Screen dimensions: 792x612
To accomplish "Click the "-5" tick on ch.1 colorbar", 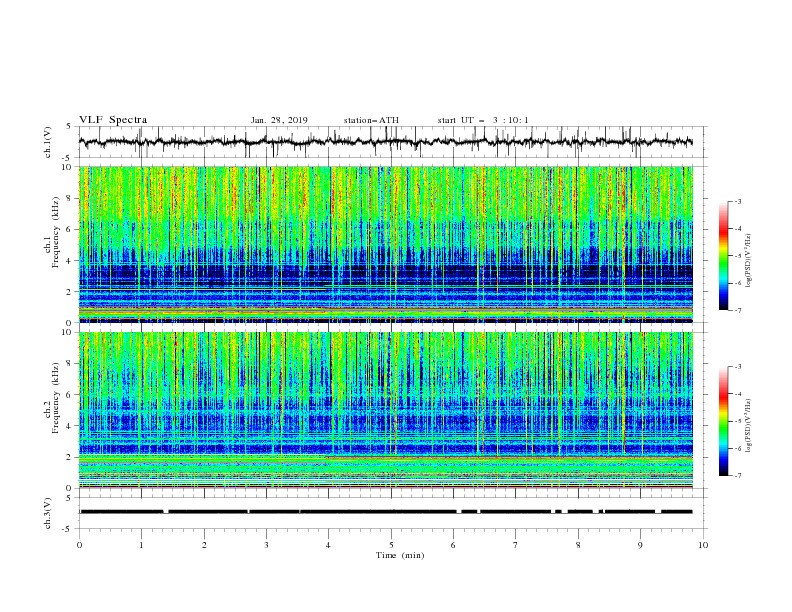I will point(737,256).
